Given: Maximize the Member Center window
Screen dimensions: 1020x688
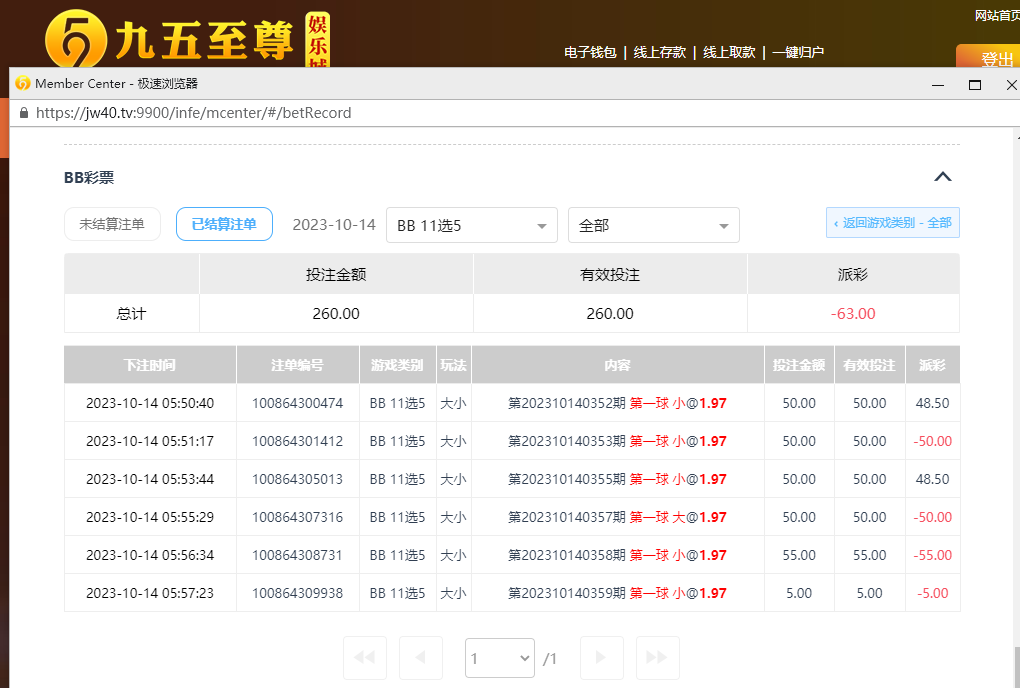Looking at the screenshot, I should [974, 85].
